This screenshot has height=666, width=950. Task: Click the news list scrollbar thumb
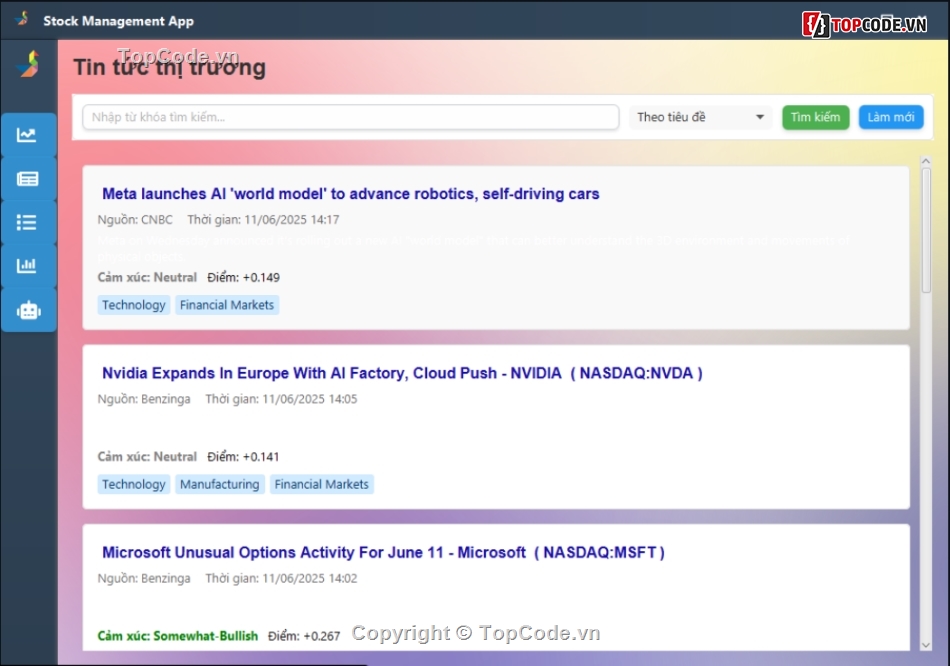click(926, 231)
